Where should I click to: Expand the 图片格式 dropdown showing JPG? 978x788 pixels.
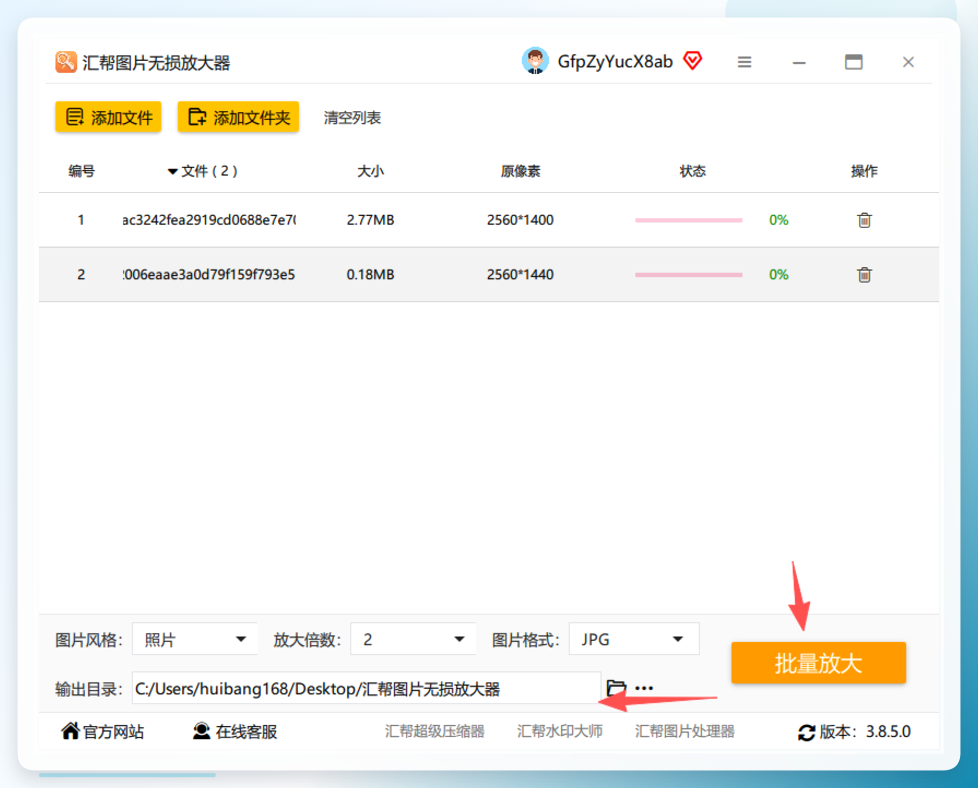click(x=634, y=639)
